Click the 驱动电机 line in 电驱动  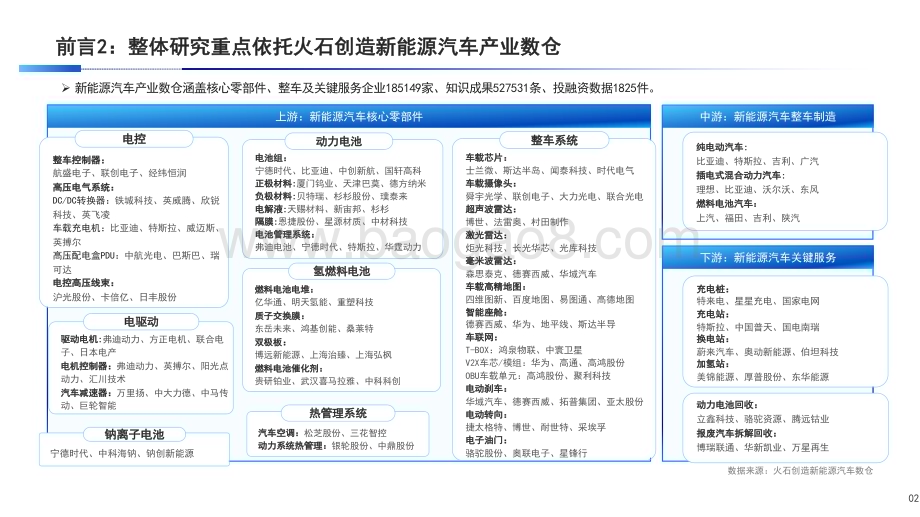(142, 346)
